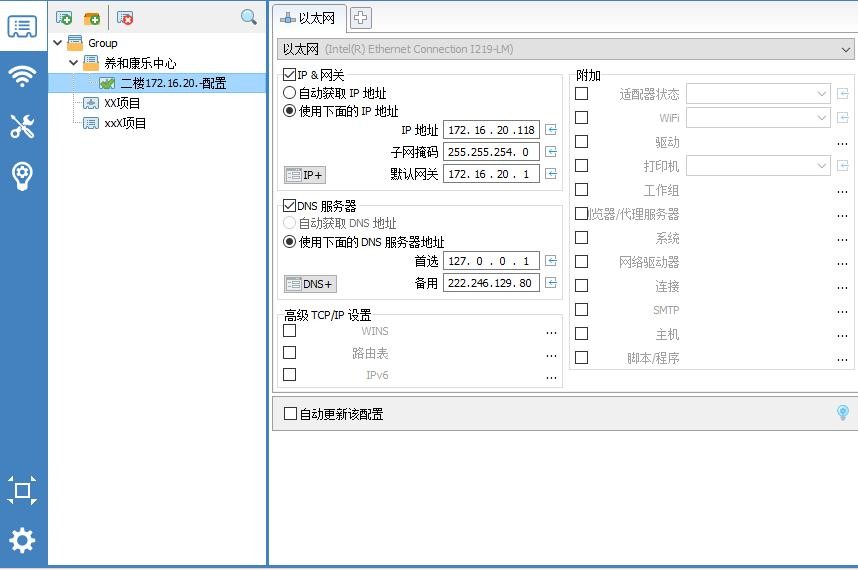Select 自动获取 IP 地址 radio button
Screen dimensions: 858x570
pyautogui.click(x=290, y=93)
